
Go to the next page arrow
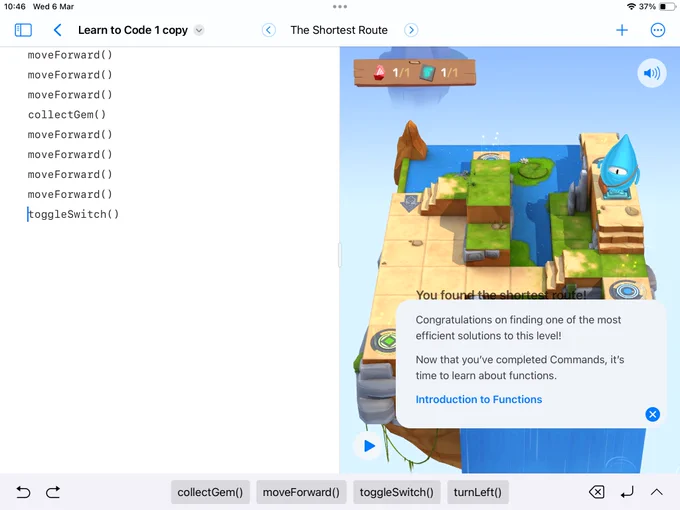(411, 30)
